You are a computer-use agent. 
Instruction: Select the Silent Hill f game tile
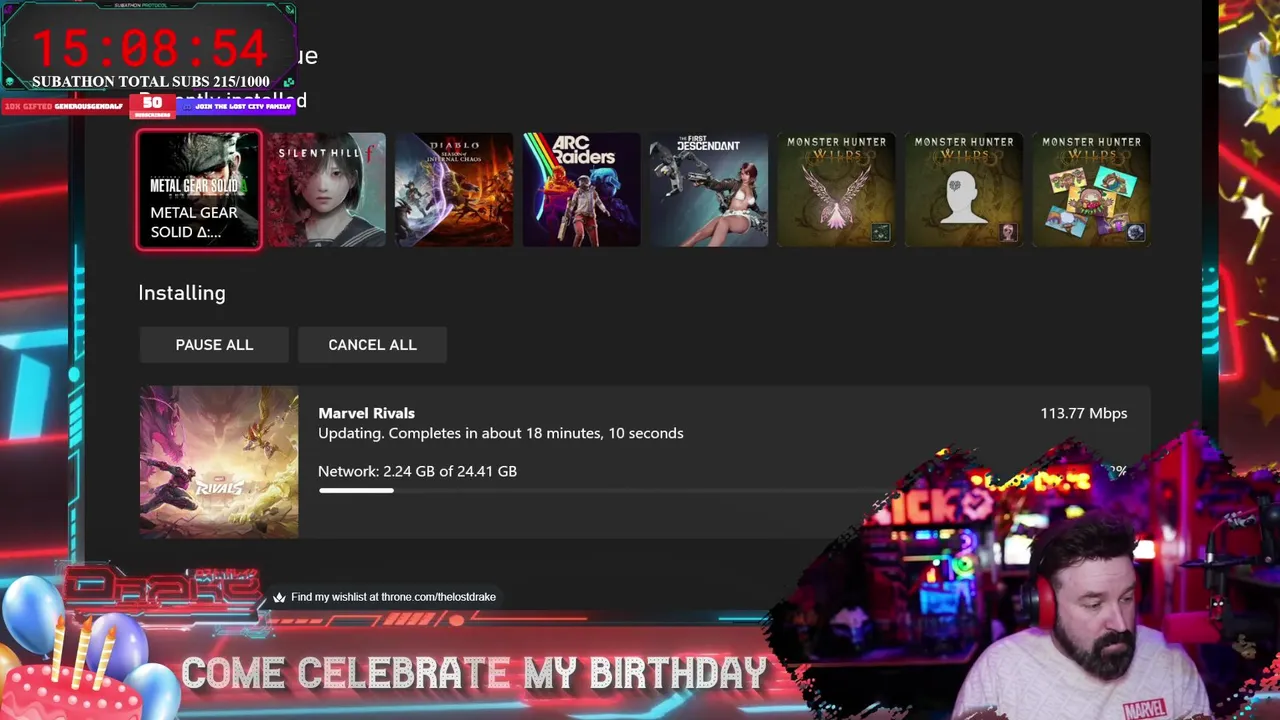point(326,190)
